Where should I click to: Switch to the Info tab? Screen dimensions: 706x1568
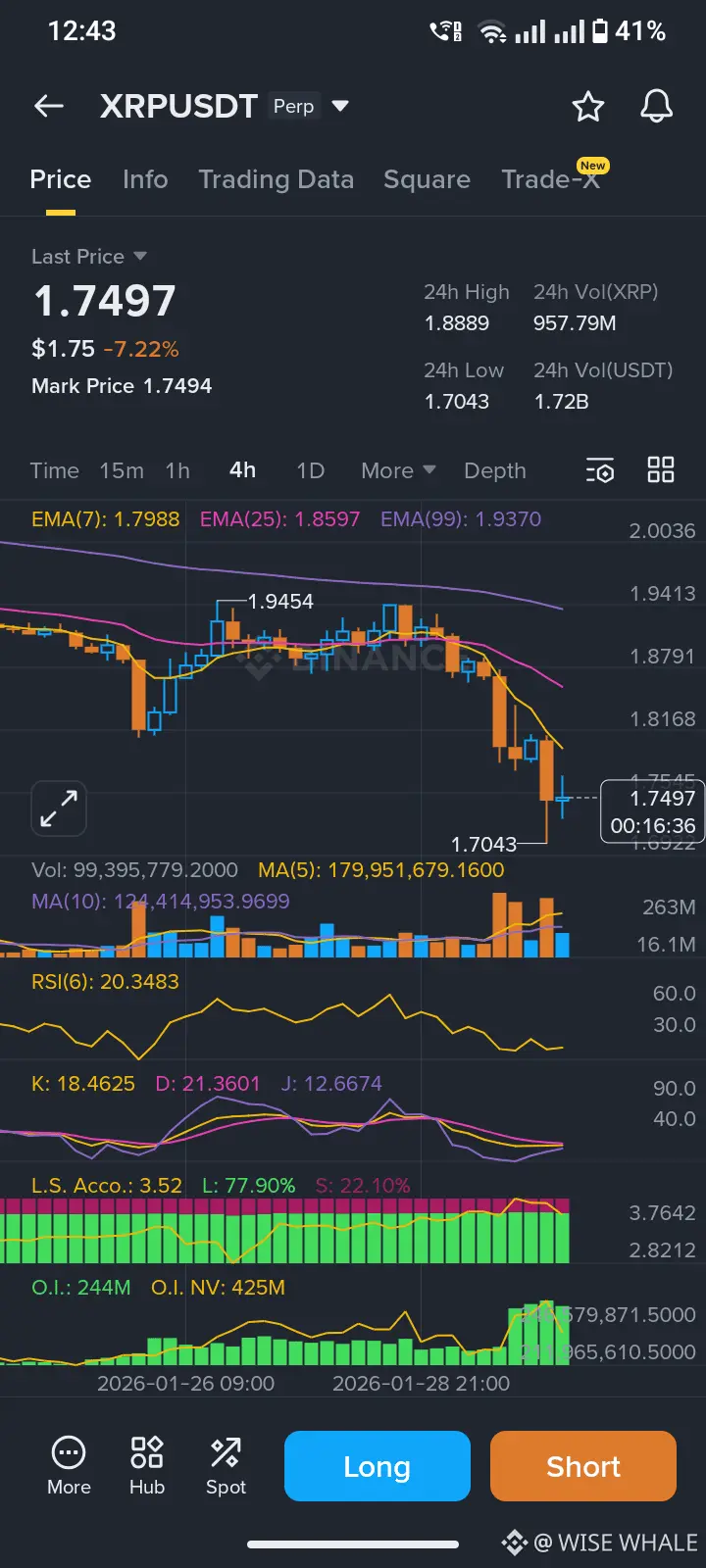145,179
